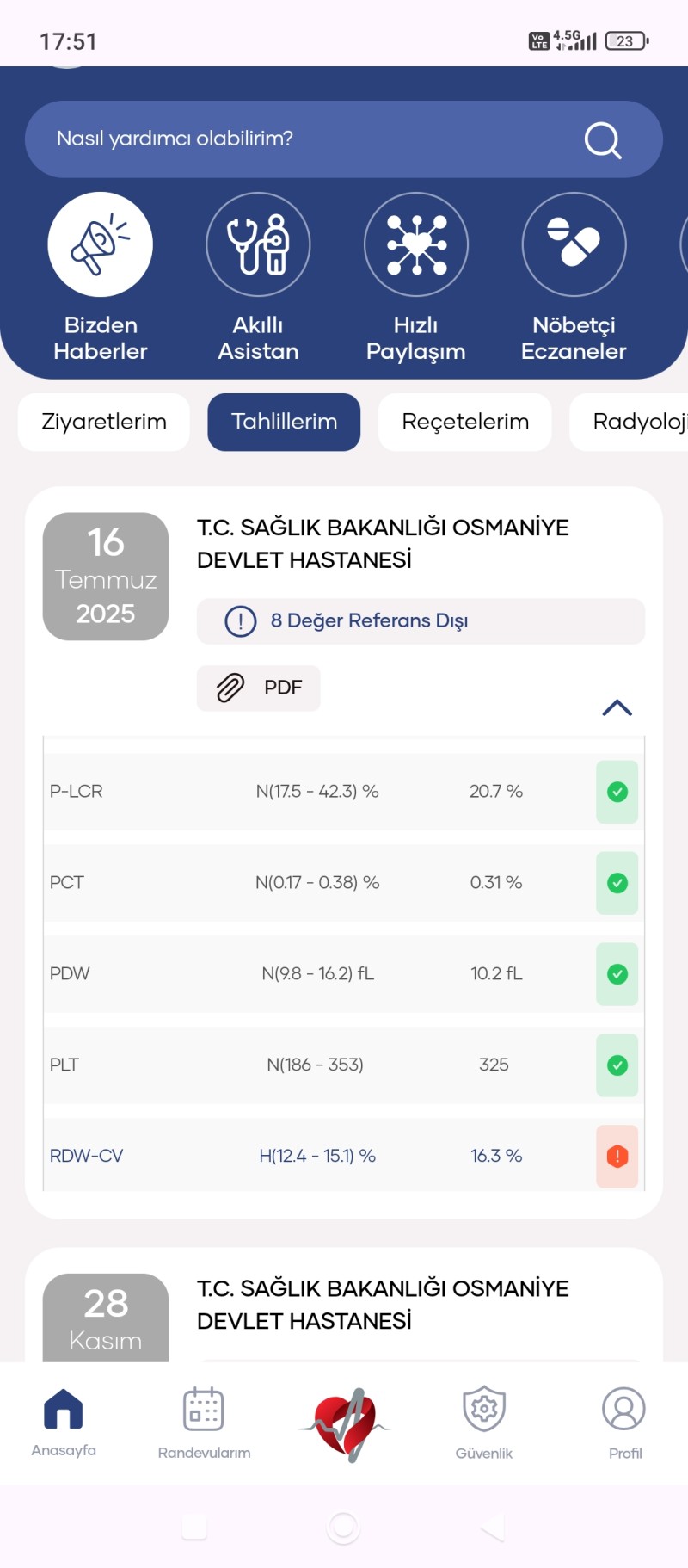Open Profil in bottom navigation
The image size is (688, 1568).
click(624, 1423)
